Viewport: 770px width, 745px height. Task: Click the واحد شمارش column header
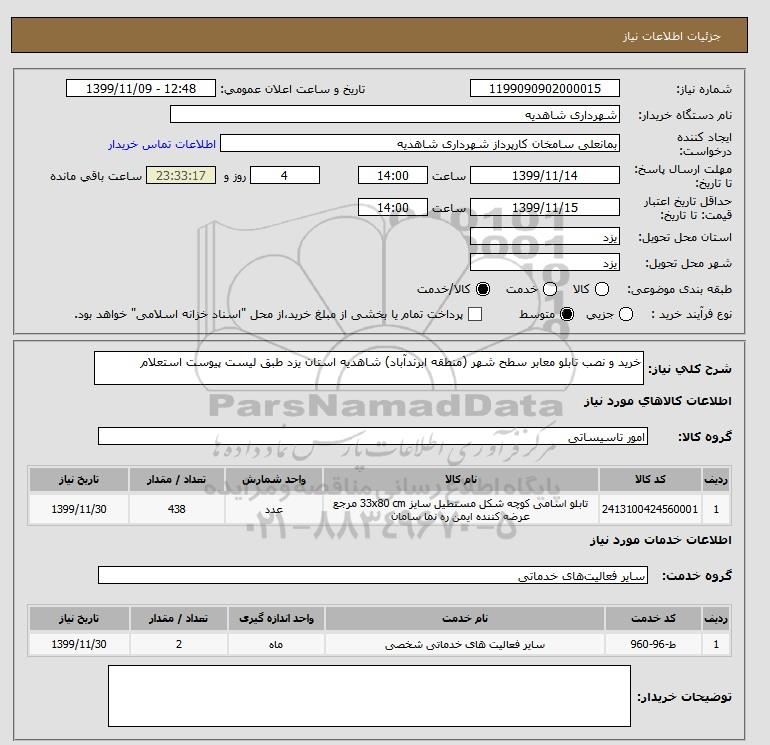click(274, 479)
